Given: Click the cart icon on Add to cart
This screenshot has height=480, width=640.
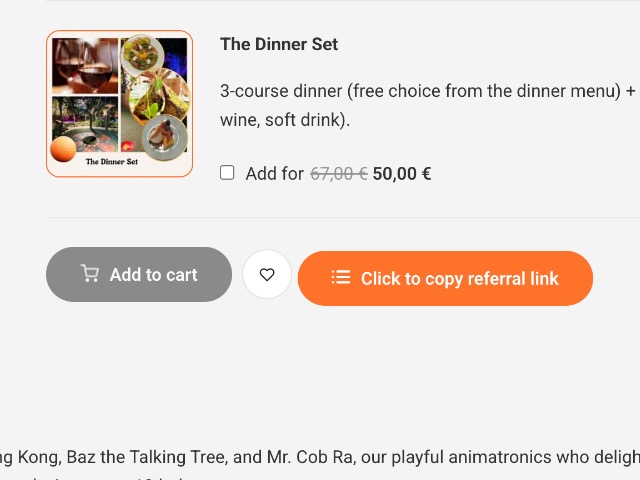Looking at the screenshot, I should (90, 274).
